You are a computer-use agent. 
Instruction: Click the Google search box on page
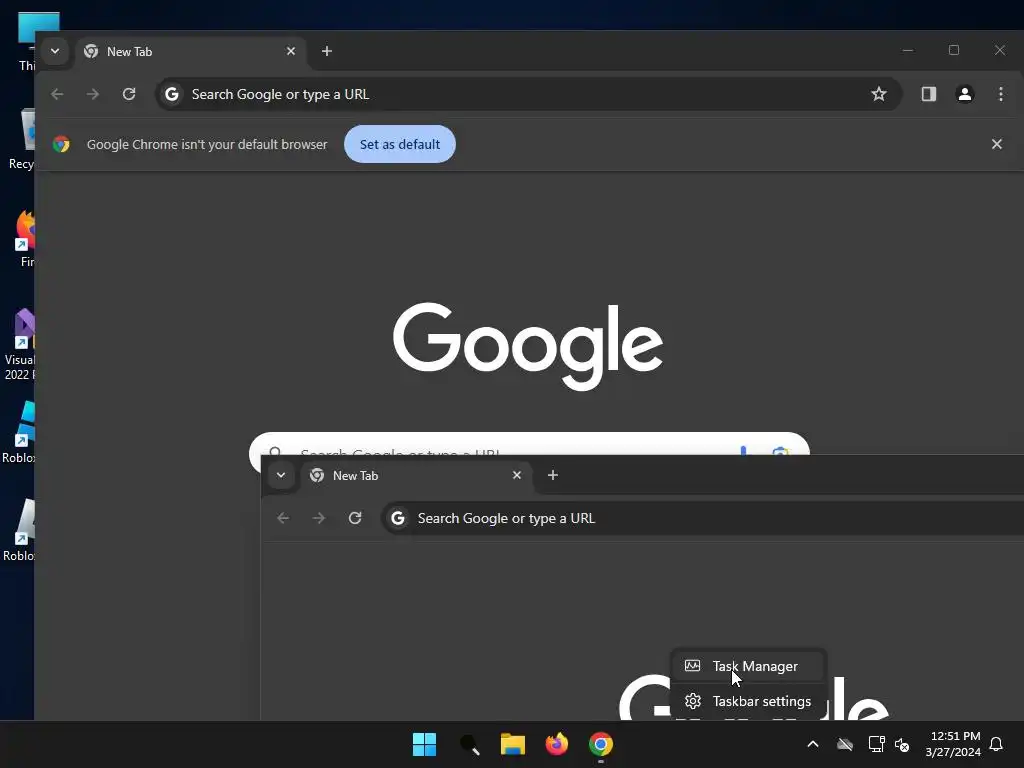click(529, 444)
